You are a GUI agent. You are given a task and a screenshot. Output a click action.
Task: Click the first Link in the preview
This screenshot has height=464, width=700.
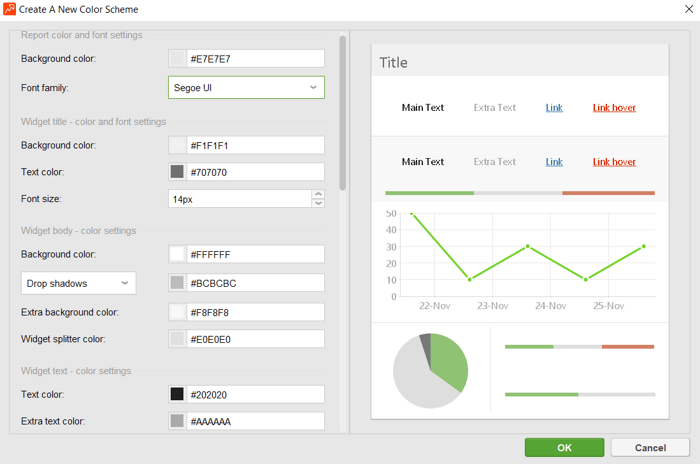[x=554, y=108]
